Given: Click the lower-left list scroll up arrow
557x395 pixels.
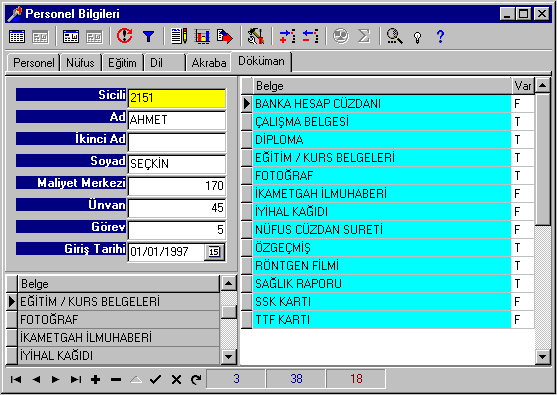Looking at the screenshot, I should pyautogui.click(x=228, y=283).
